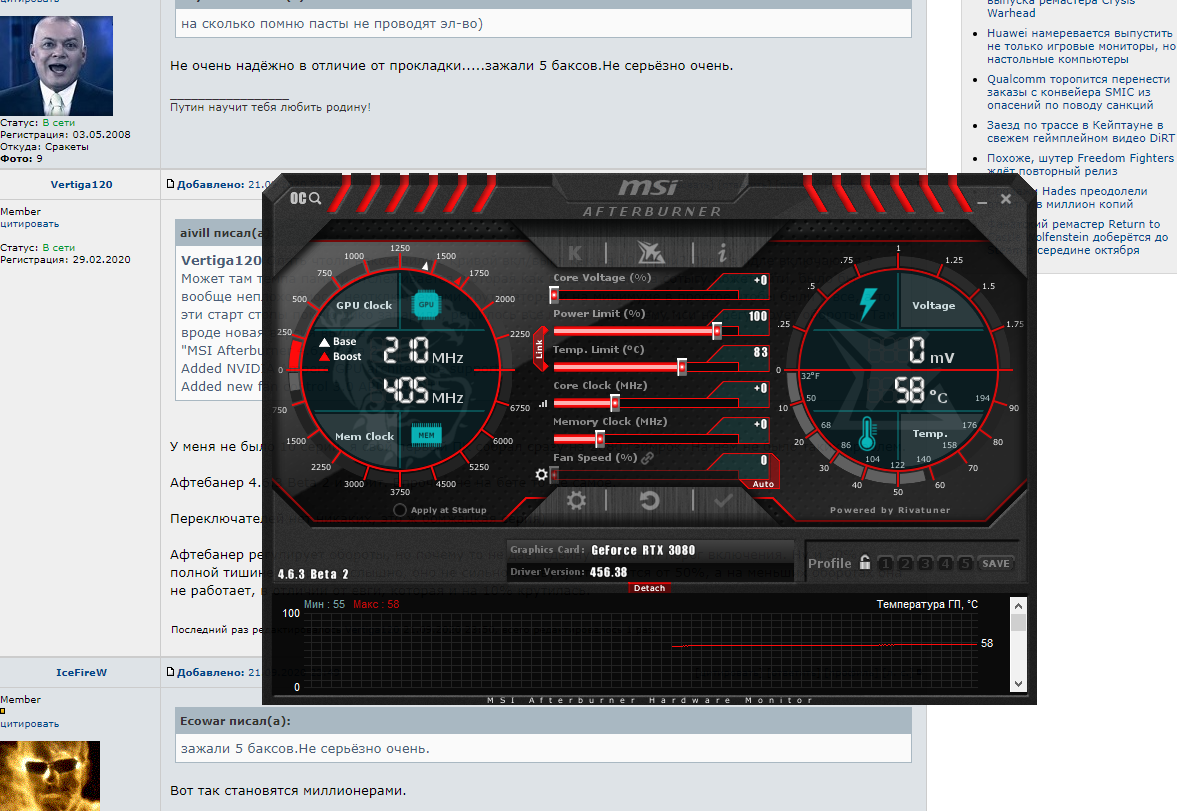Select profile slot 3

point(926,563)
